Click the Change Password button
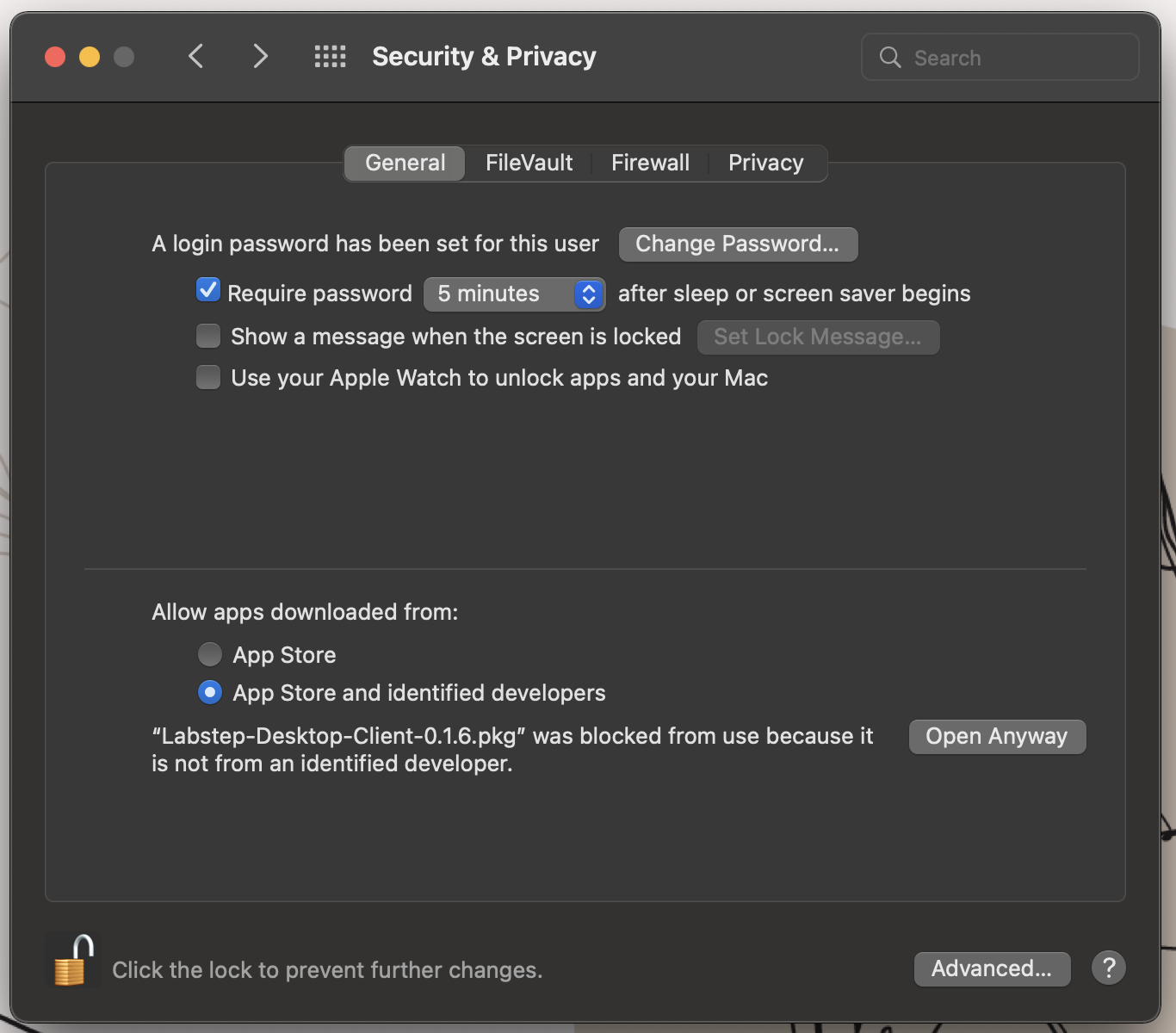This screenshot has height=1033, width=1176. click(x=738, y=244)
